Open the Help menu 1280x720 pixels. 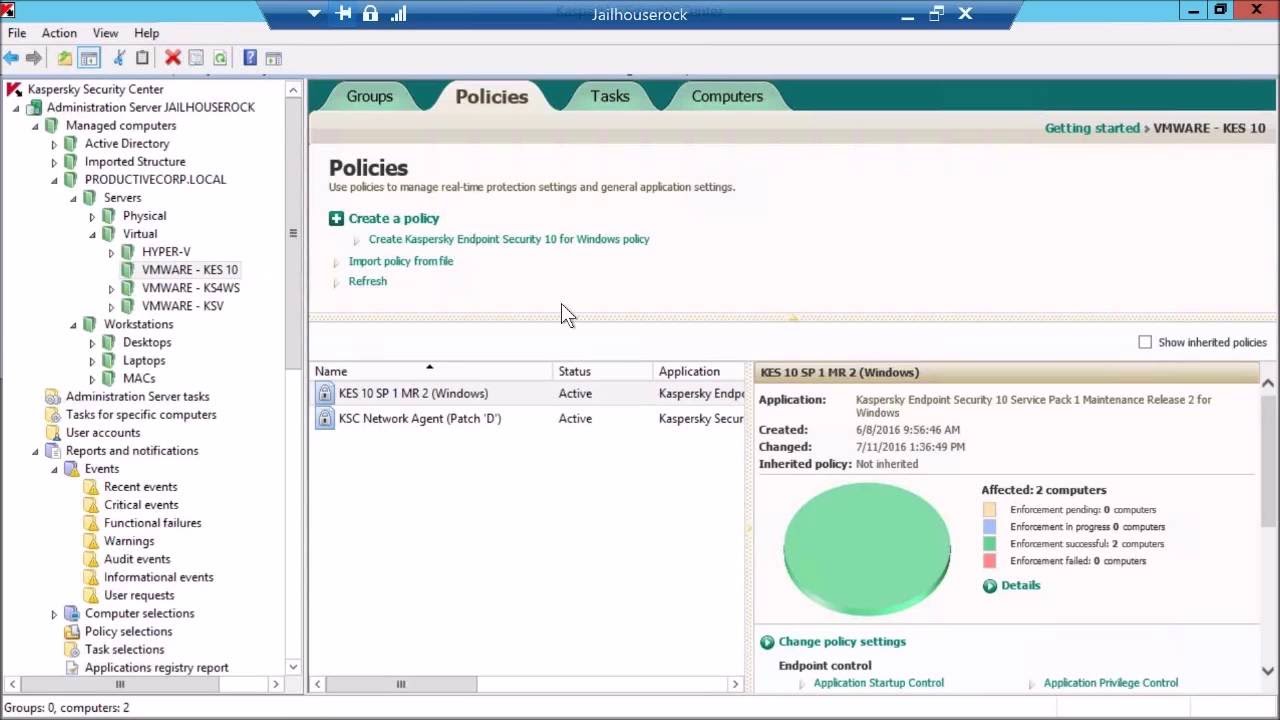click(x=146, y=33)
